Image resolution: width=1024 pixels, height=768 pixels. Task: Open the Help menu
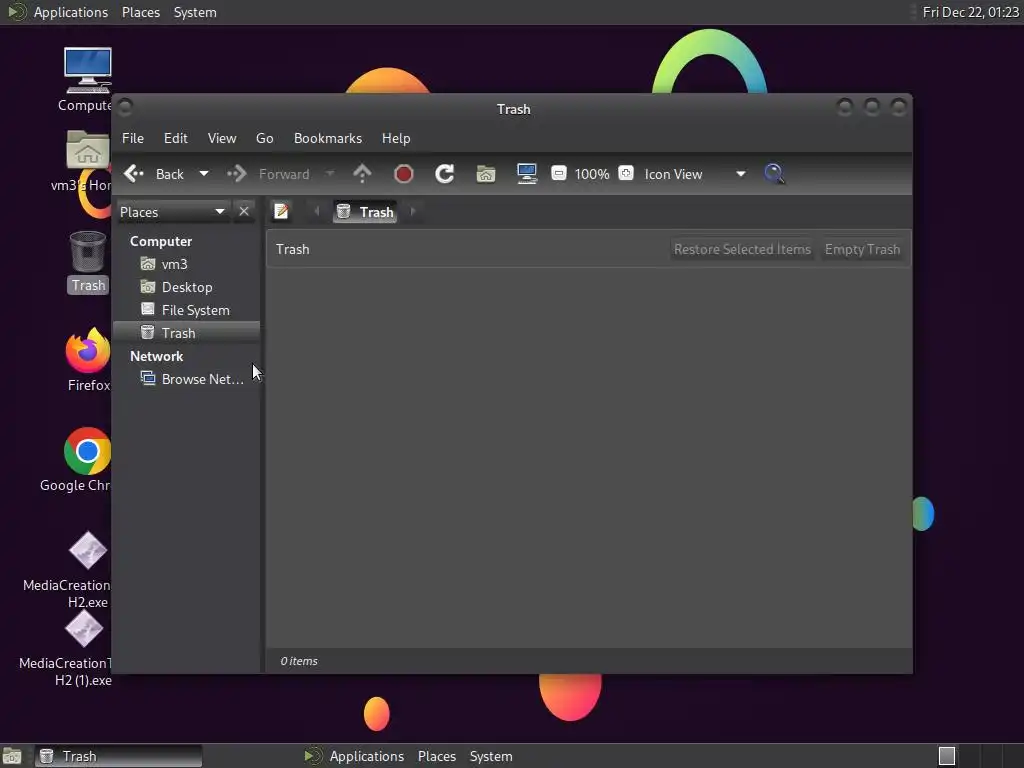396,138
